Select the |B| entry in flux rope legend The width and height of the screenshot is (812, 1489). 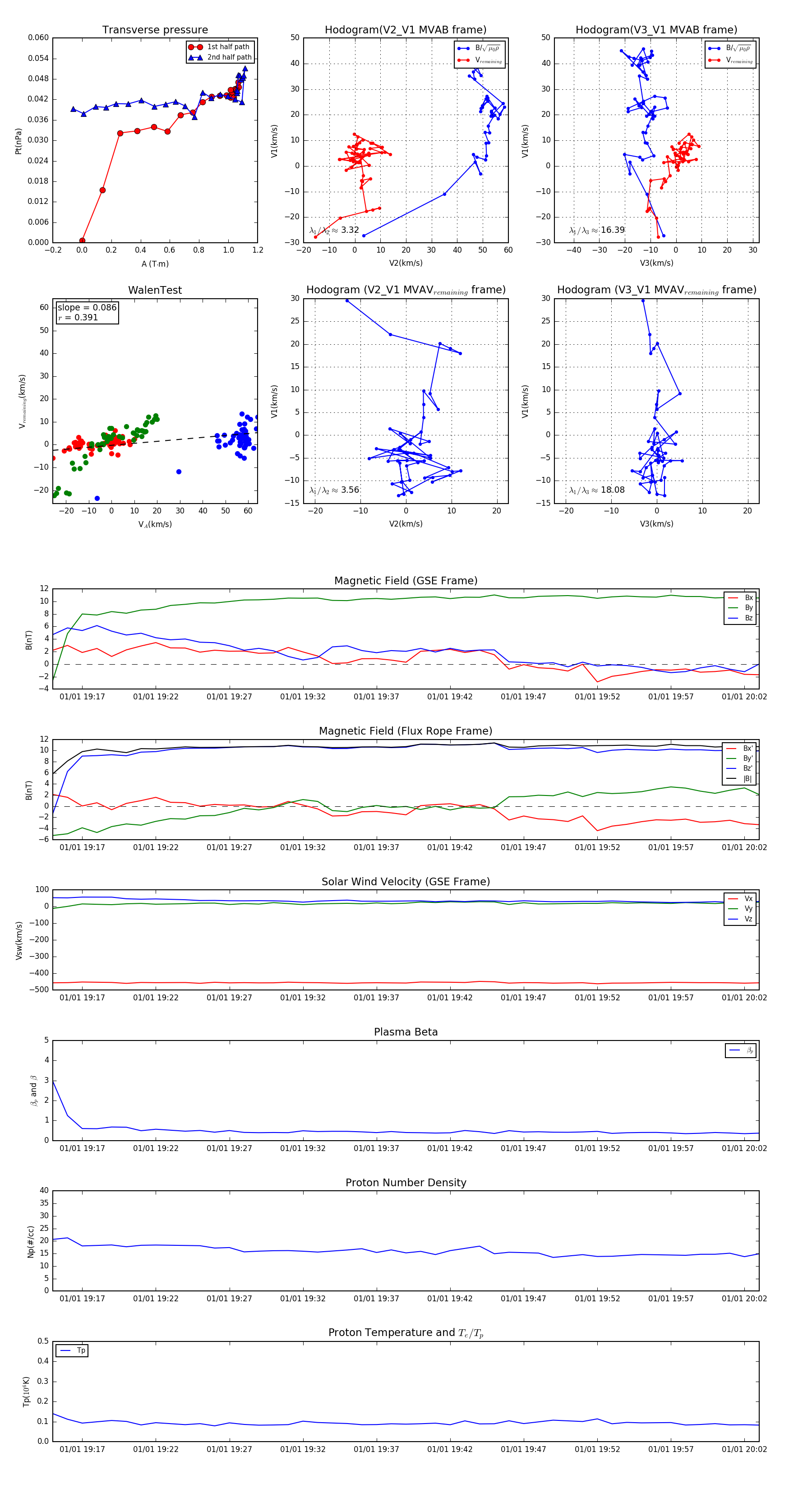pos(739,779)
